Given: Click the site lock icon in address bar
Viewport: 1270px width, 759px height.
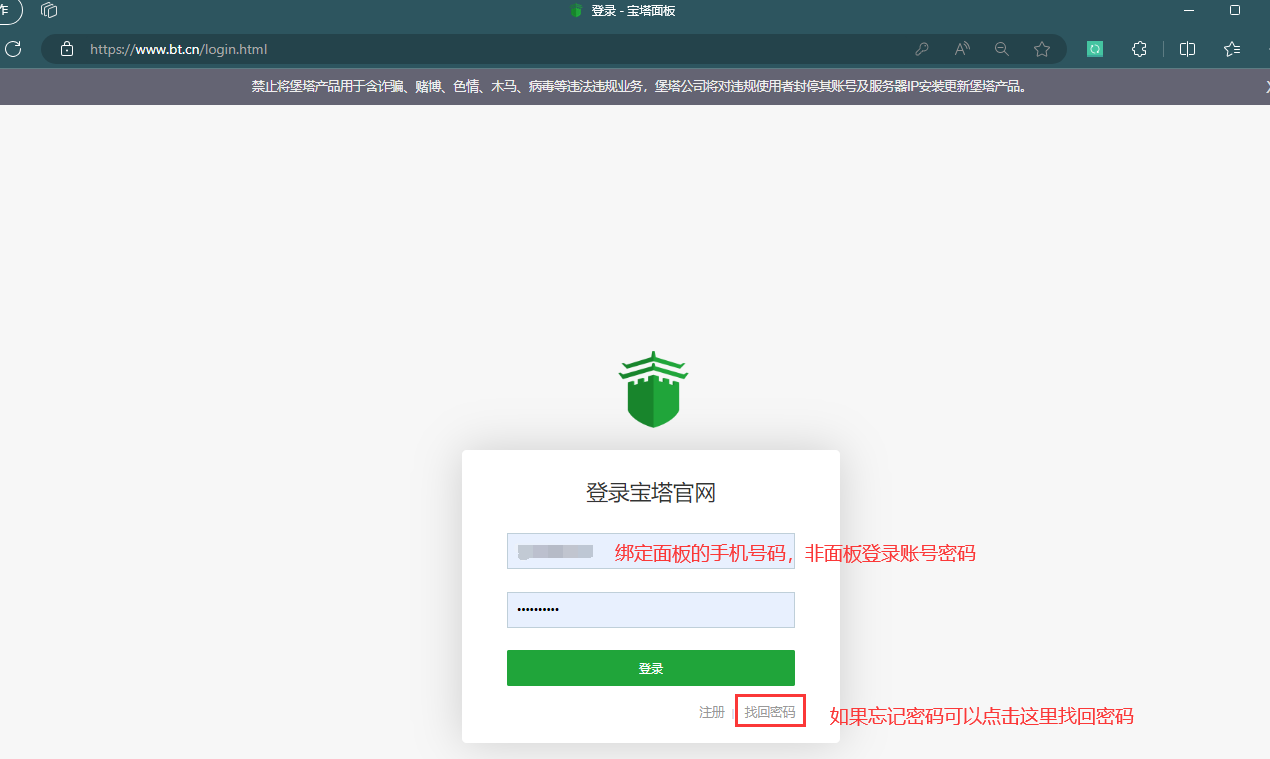Looking at the screenshot, I should tap(67, 49).
